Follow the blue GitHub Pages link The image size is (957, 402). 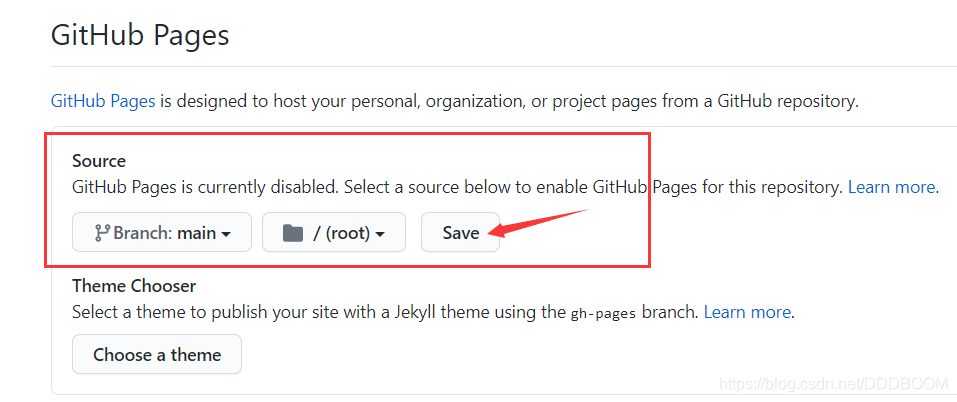tap(103, 101)
